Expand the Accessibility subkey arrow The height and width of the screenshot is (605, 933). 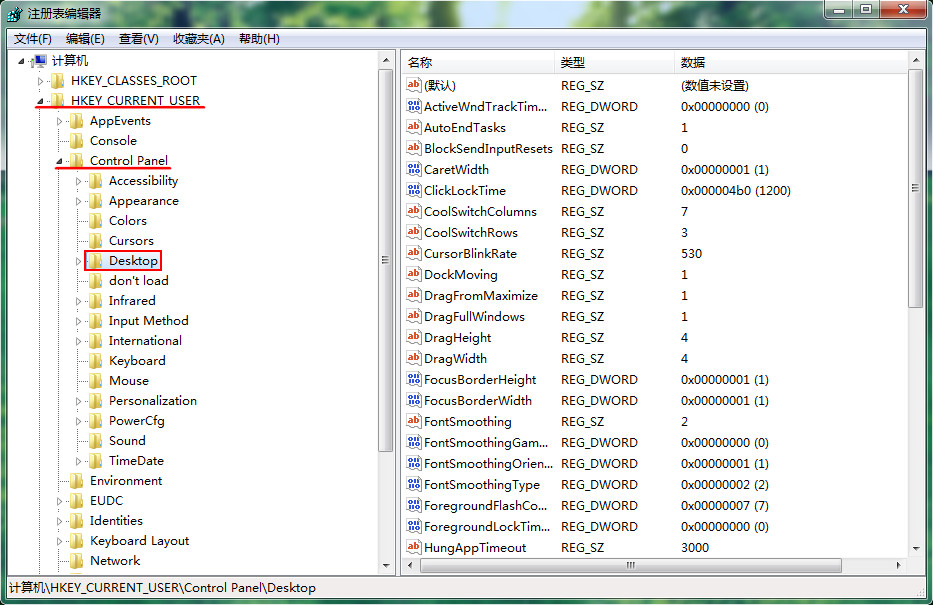click(78, 181)
